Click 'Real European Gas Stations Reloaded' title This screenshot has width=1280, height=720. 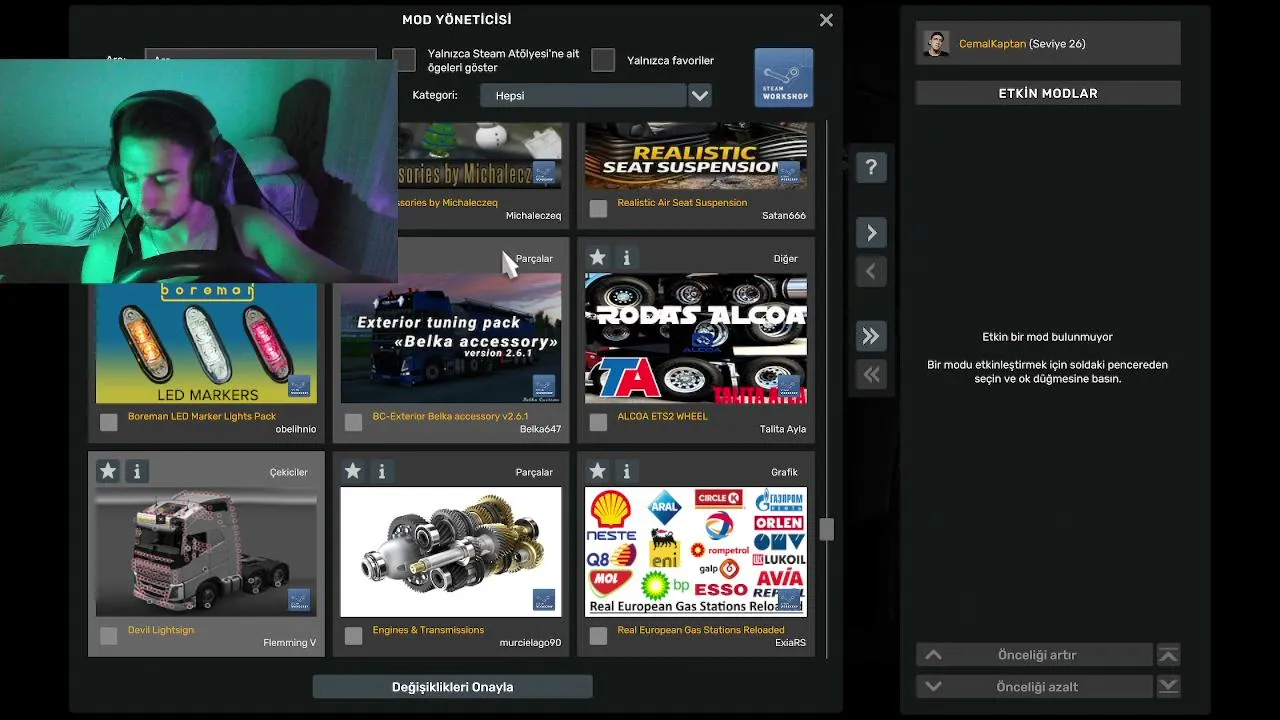click(x=701, y=630)
